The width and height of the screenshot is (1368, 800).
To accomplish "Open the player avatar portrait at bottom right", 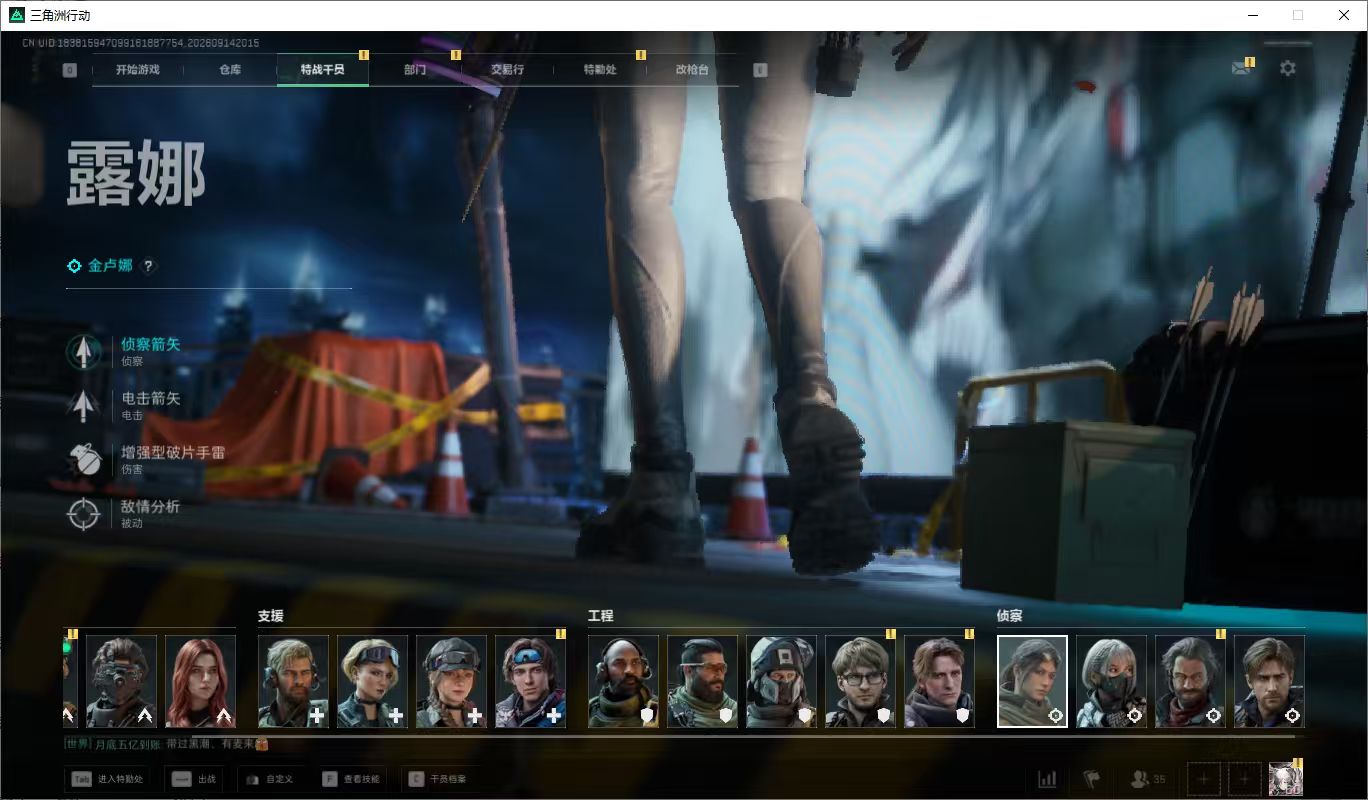I will 1285,778.
